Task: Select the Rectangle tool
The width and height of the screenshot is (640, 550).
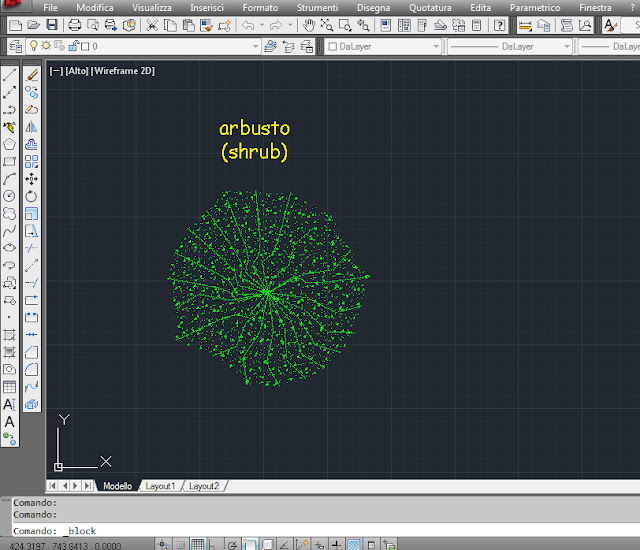Action: pyautogui.click(x=9, y=162)
